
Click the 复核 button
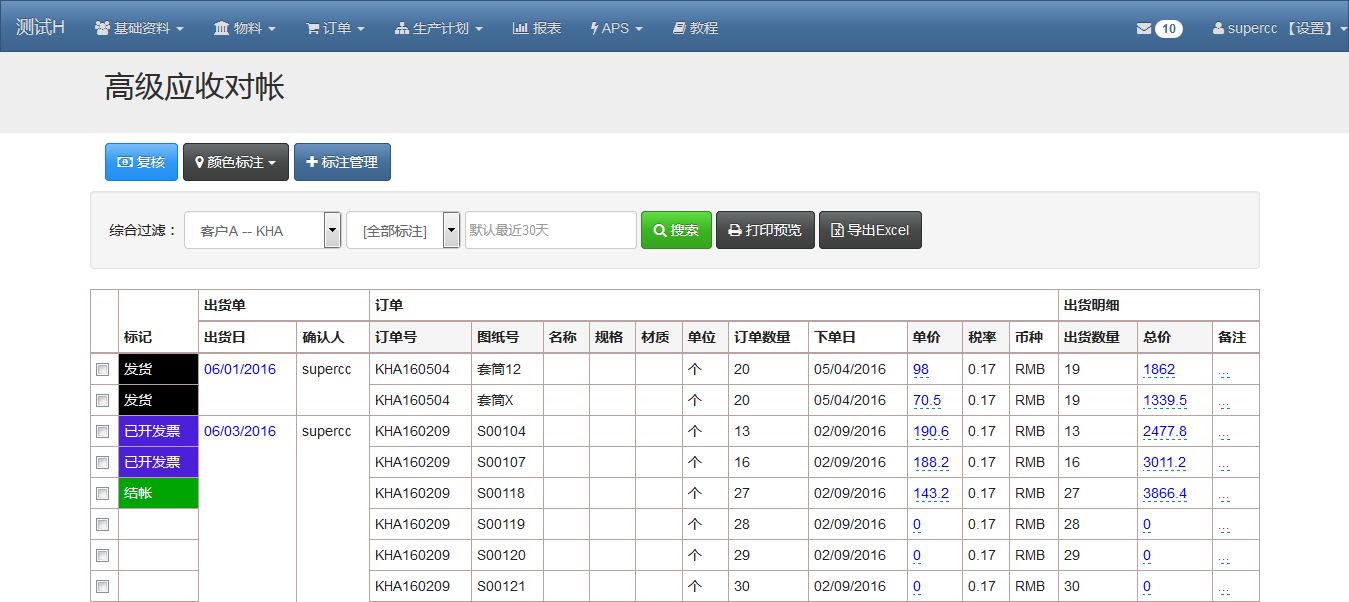[140, 161]
